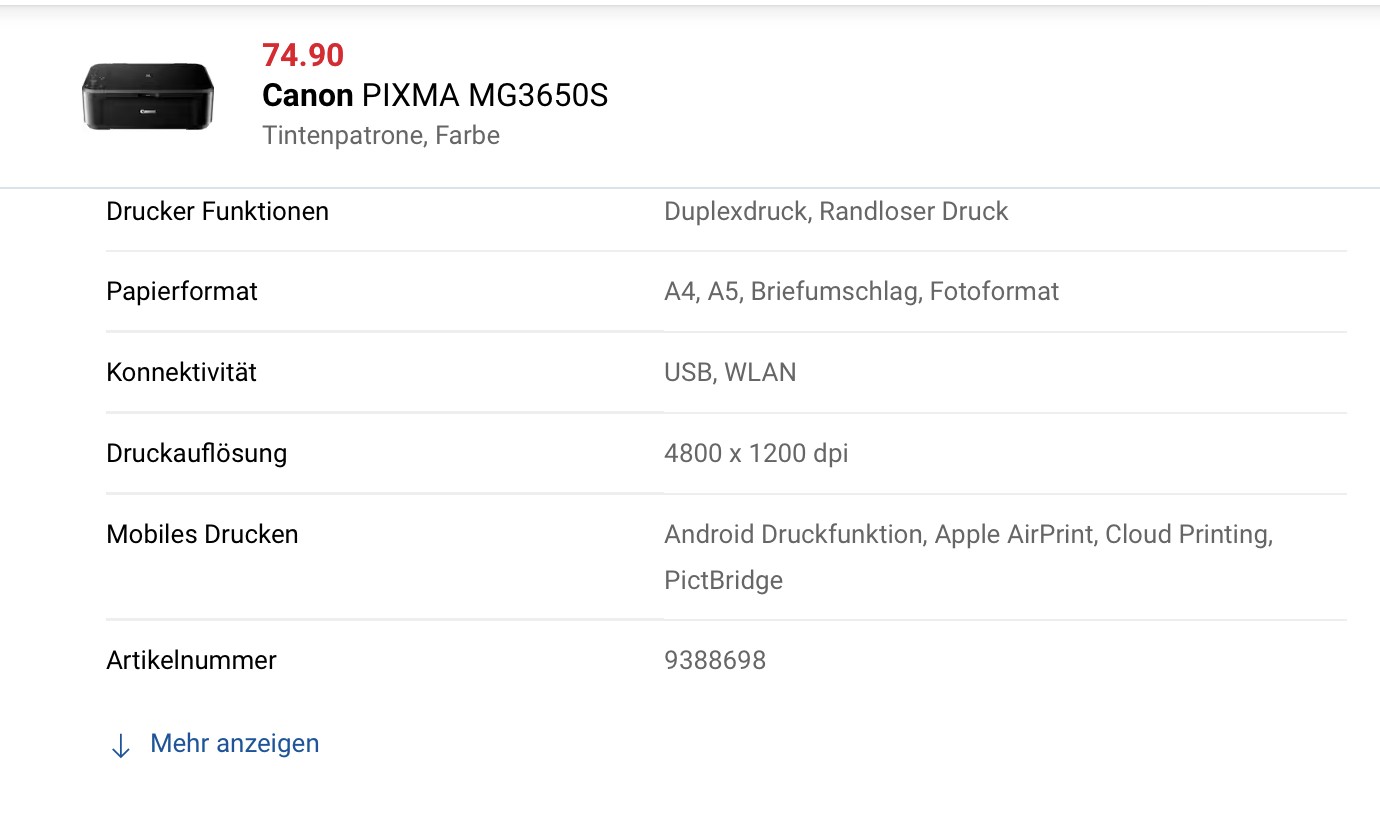This screenshot has width=1380, height=833.
Task: Click the USB, WLAN value text
Action: 730,373
